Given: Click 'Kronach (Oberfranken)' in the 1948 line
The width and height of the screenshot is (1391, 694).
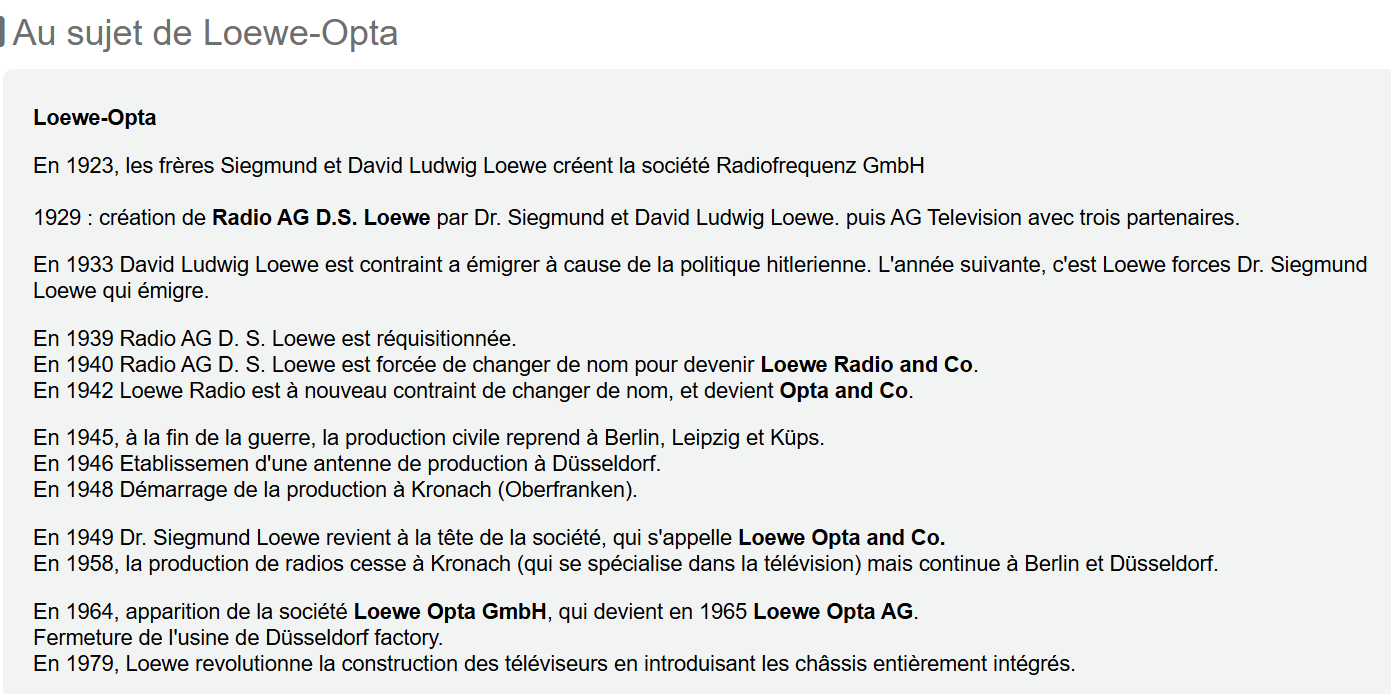Looking at the screenshot, I should [x=525, y=491].
